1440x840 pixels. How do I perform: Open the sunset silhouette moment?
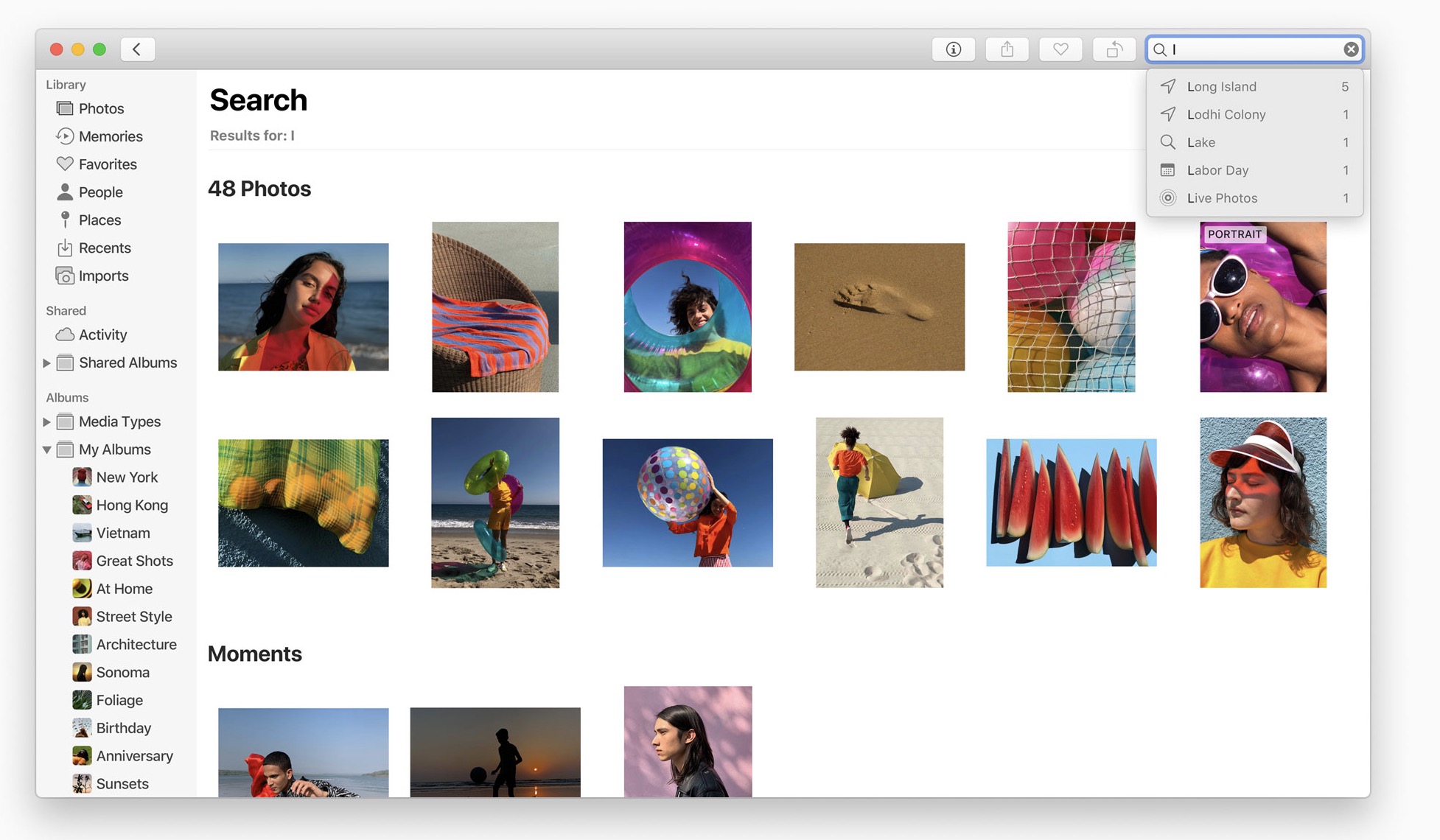pos(495,753)
